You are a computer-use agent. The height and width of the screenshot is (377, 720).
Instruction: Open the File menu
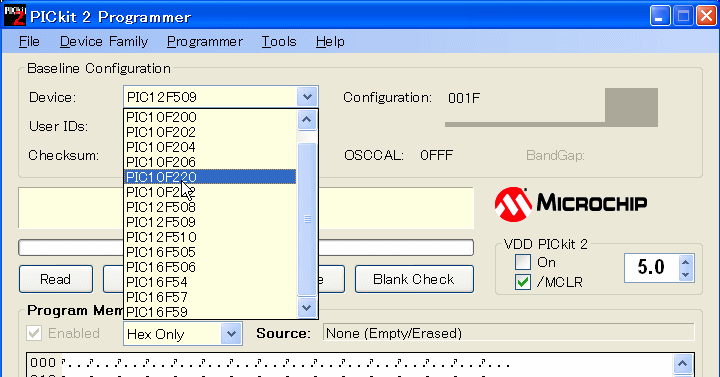tap(29, 42)
